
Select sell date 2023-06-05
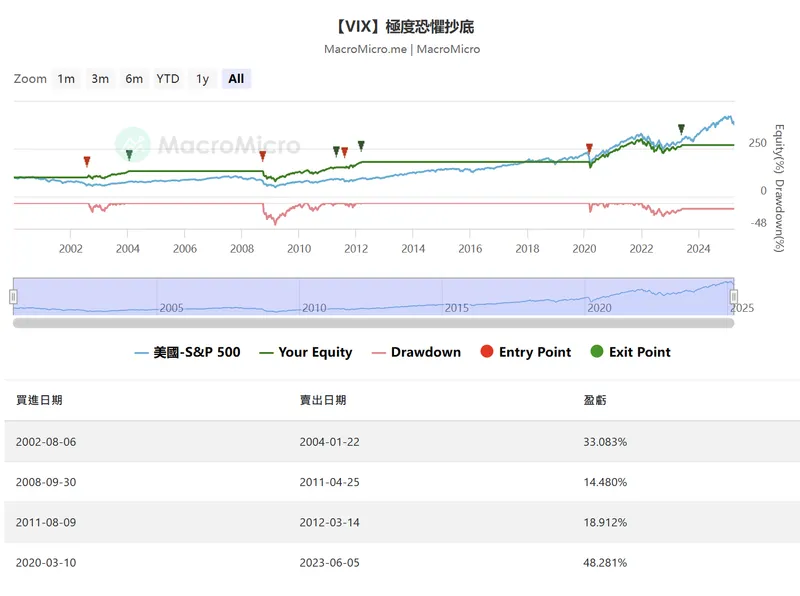[x=330, y=563]
